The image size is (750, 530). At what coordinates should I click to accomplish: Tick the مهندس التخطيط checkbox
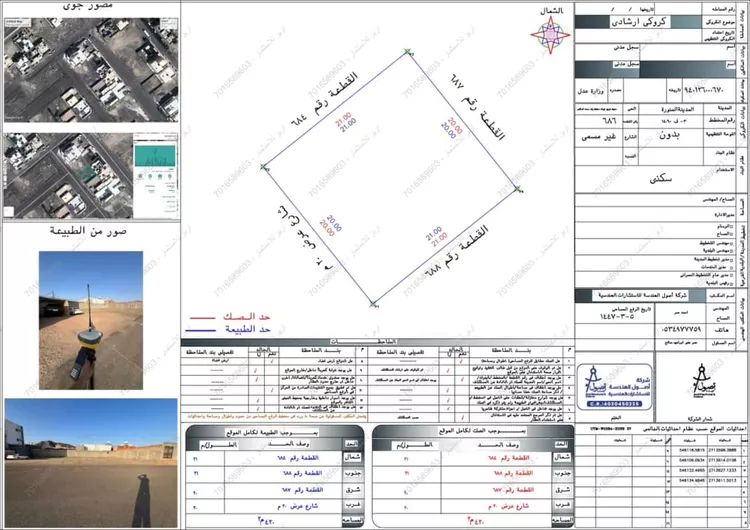point(731,243)
